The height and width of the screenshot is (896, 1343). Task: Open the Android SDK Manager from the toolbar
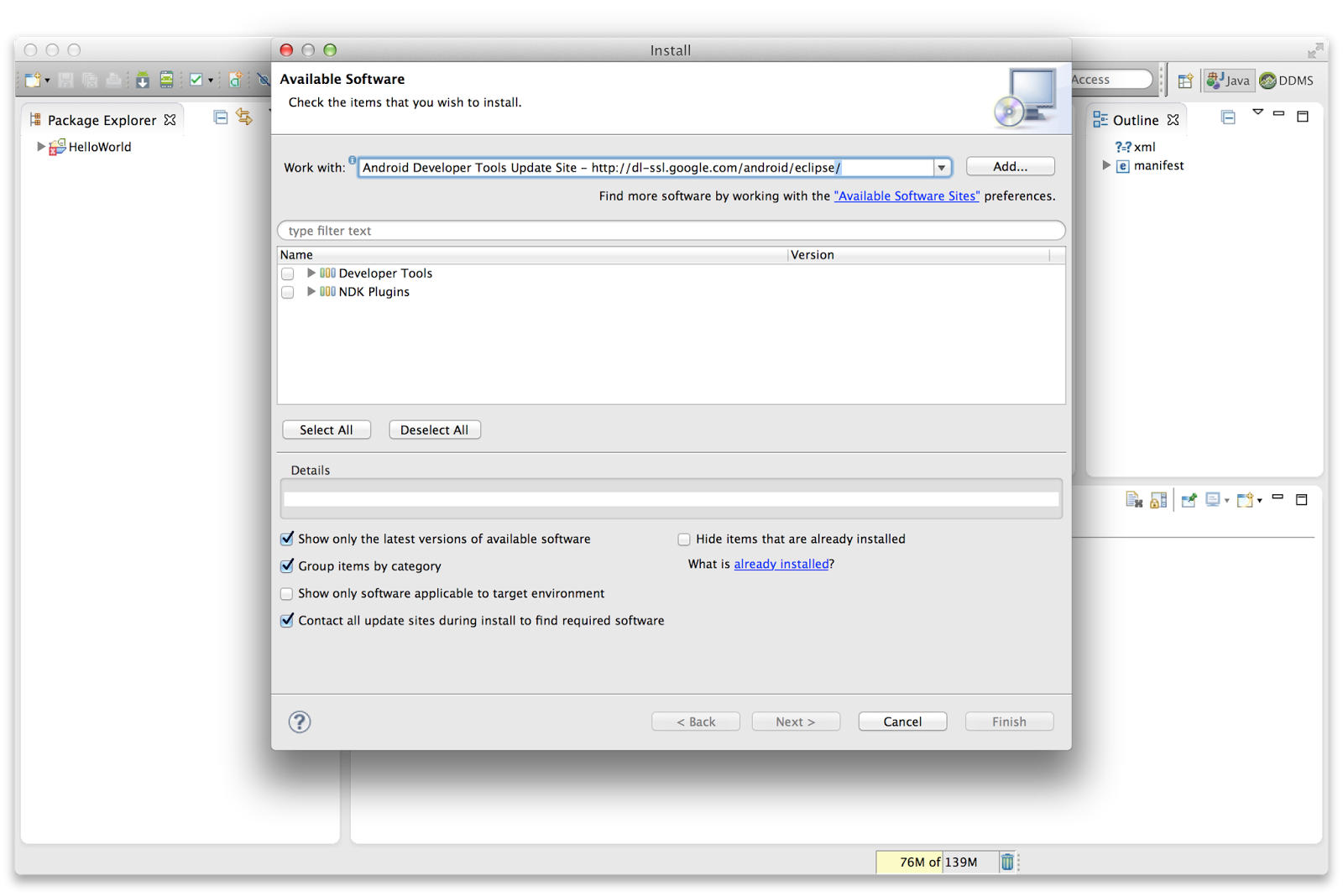click(x=142, y=80)
